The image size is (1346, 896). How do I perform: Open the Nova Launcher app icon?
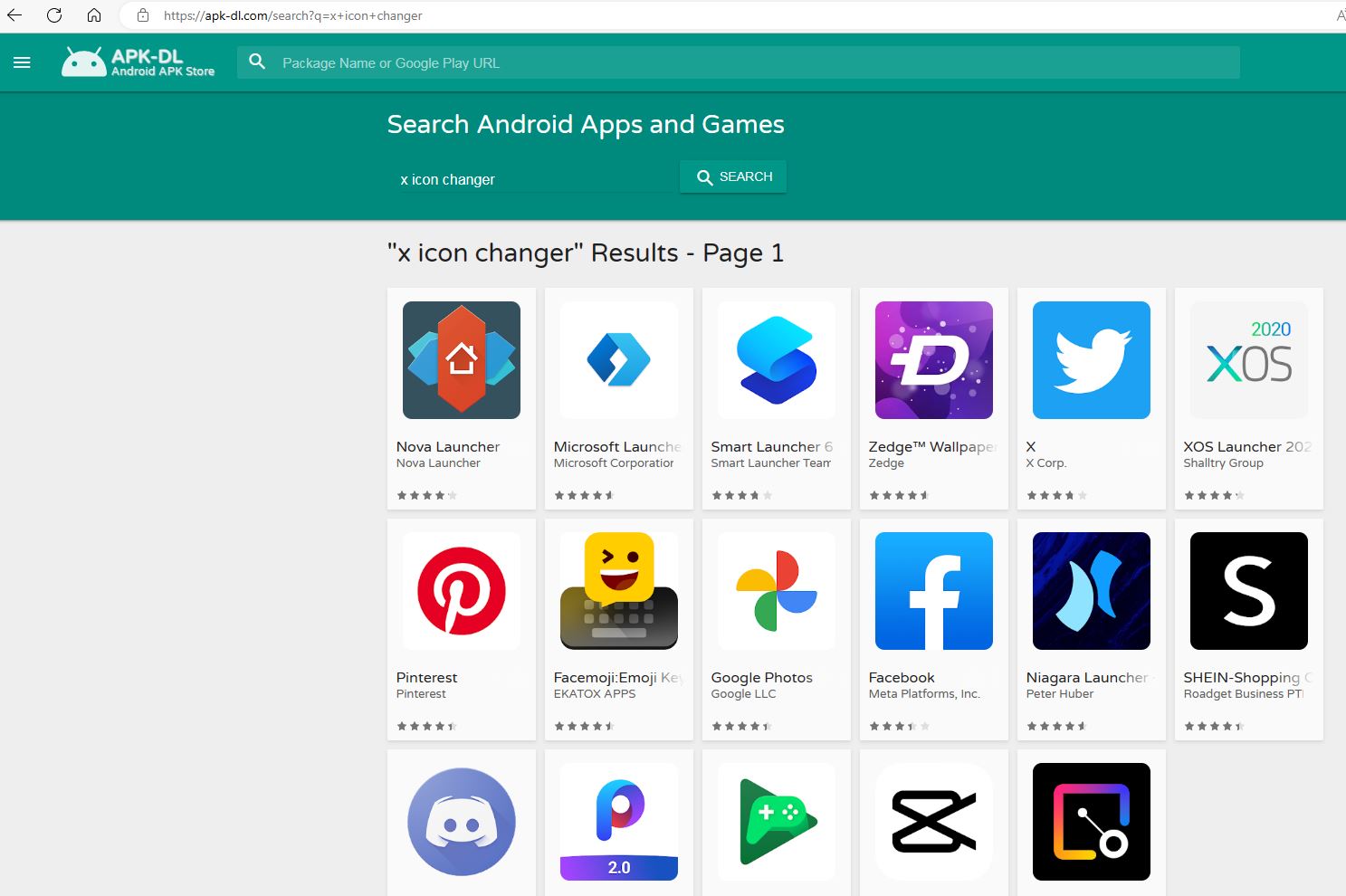tap(462, 360)
